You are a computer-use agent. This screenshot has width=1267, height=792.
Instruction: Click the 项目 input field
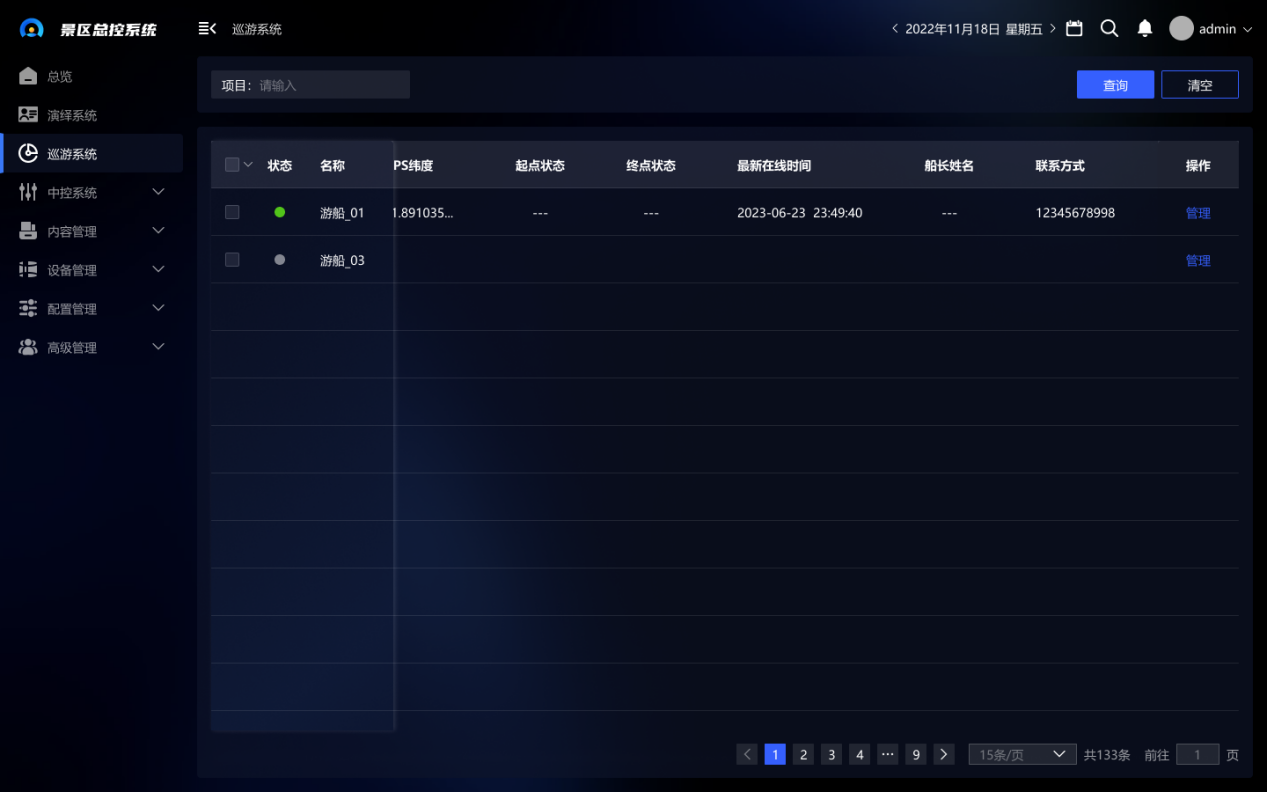point(330,85)
